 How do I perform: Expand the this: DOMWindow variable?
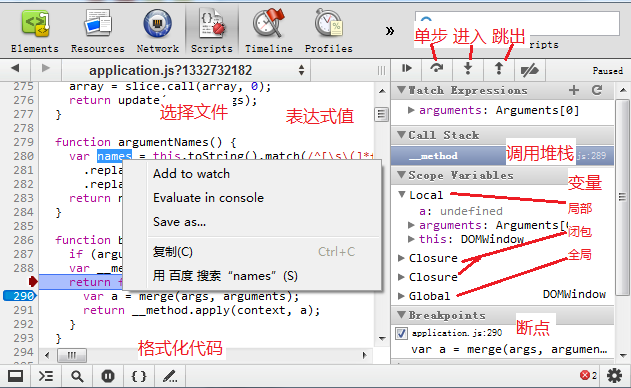pyautogui.click(x=411, y=239)
